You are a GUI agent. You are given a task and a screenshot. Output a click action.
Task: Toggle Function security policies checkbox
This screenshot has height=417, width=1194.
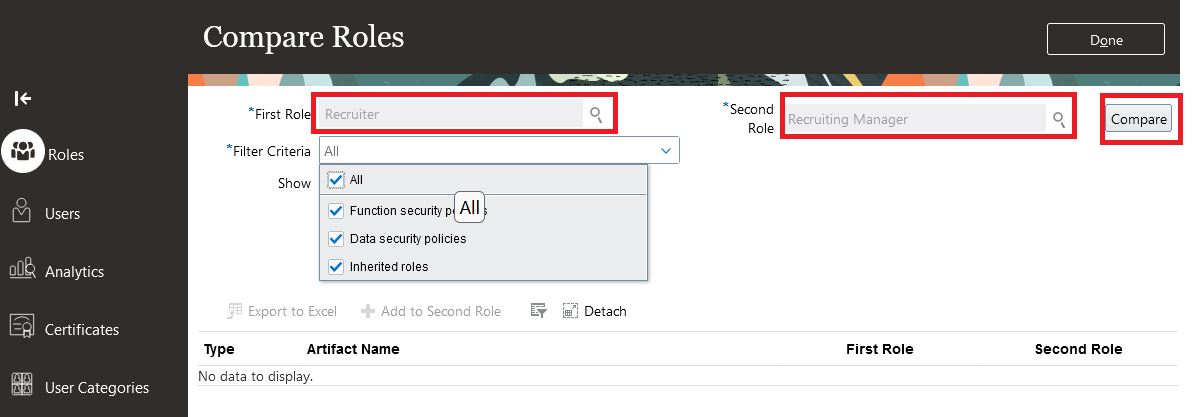(336, 211)
